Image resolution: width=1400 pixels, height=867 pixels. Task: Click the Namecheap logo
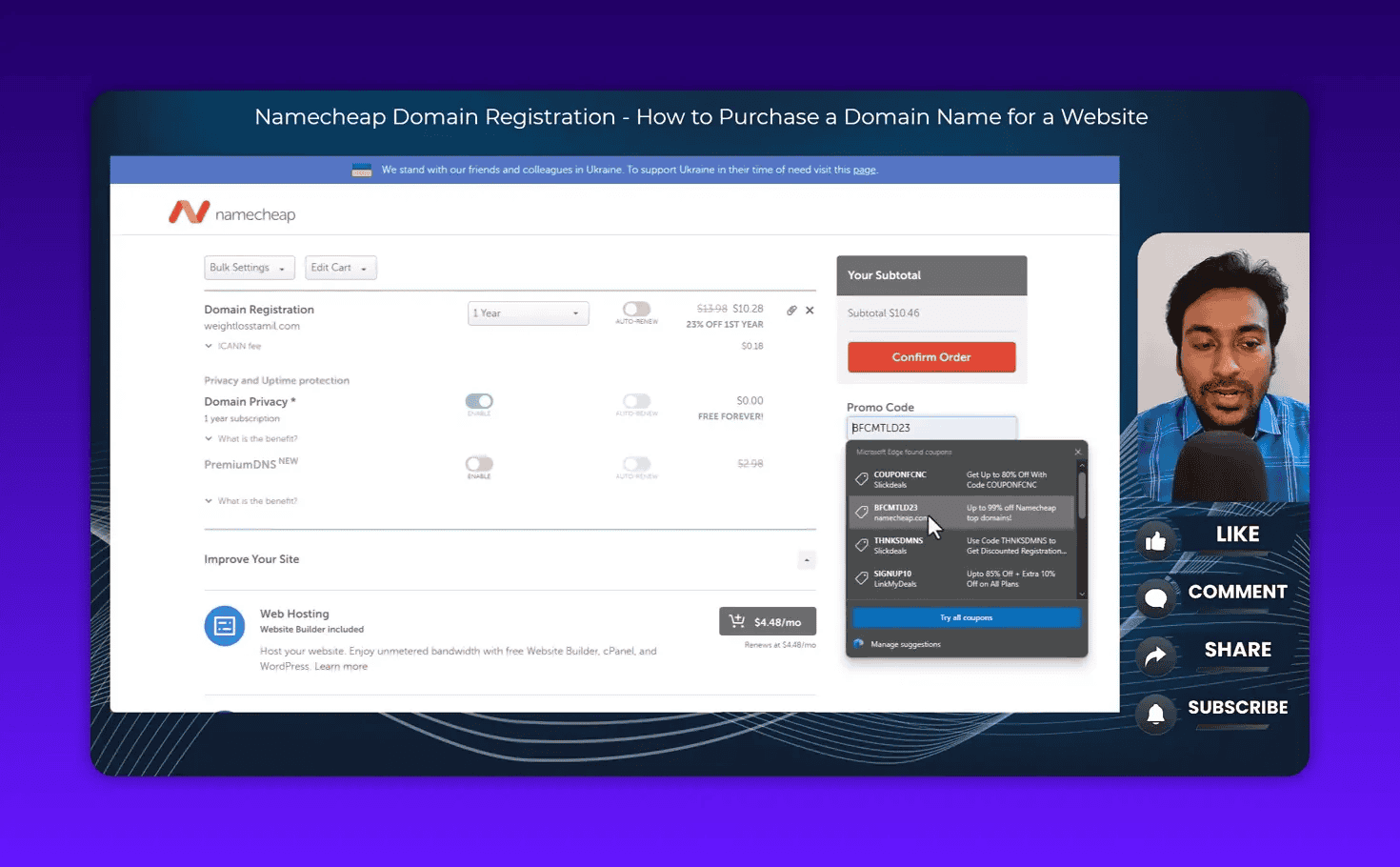tap(231, 212)
